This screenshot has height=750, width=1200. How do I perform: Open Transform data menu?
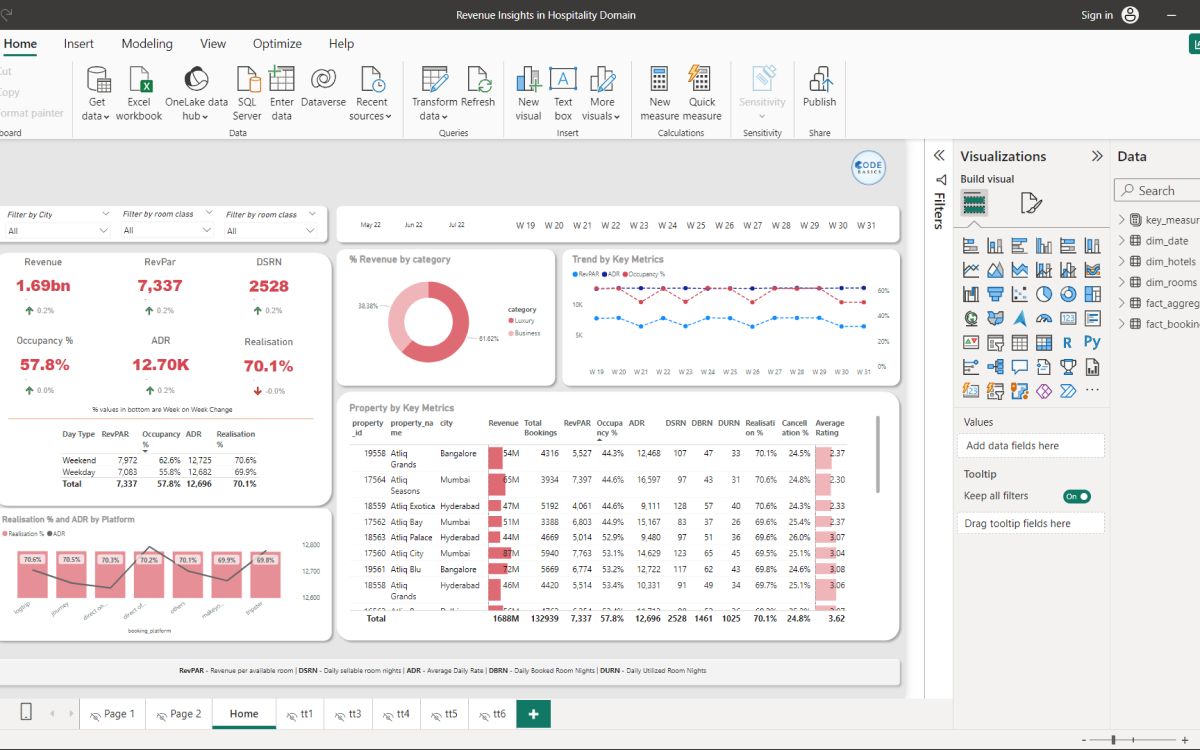434,94
